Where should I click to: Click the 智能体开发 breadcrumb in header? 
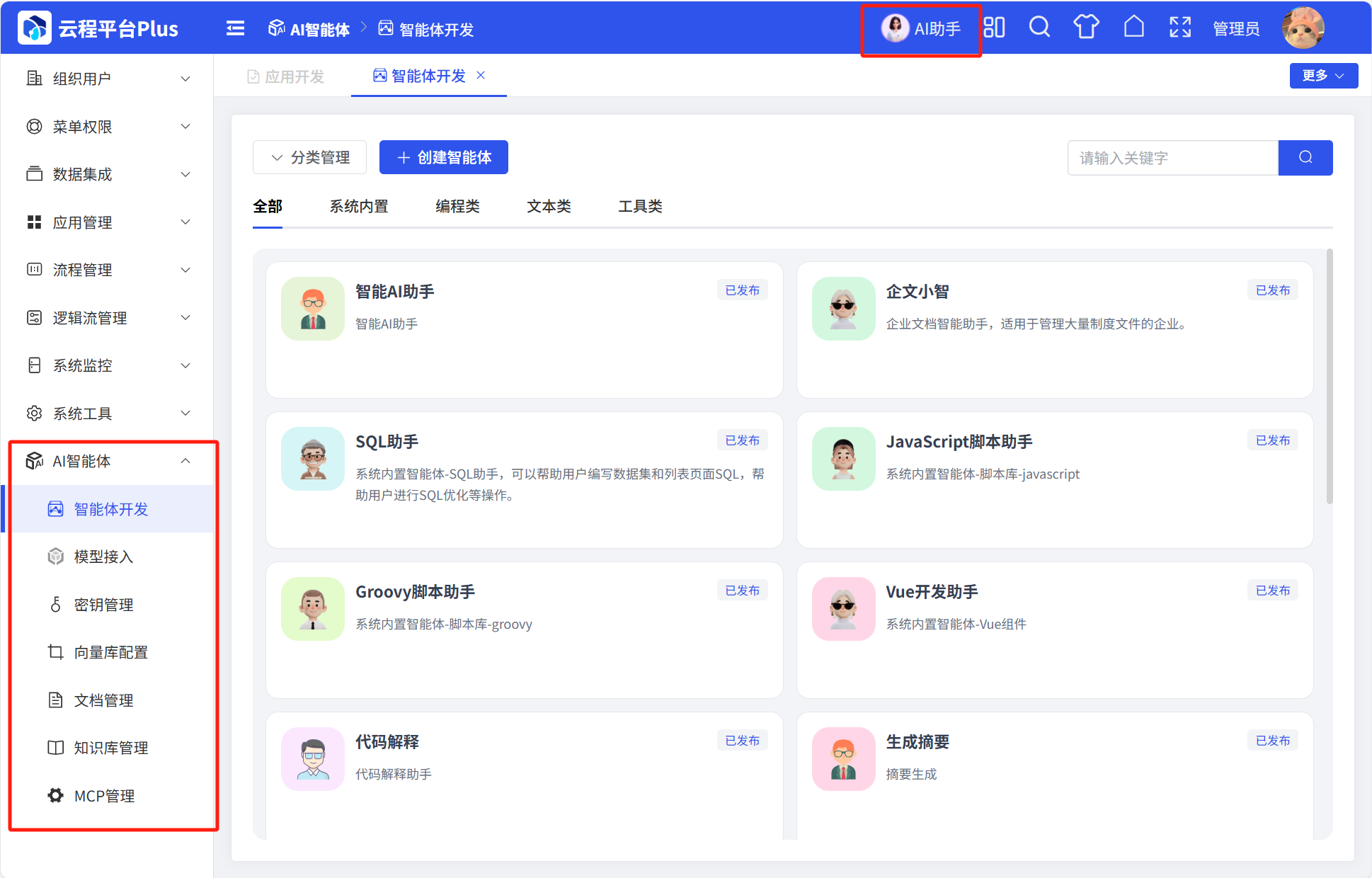tap(426, 29)
